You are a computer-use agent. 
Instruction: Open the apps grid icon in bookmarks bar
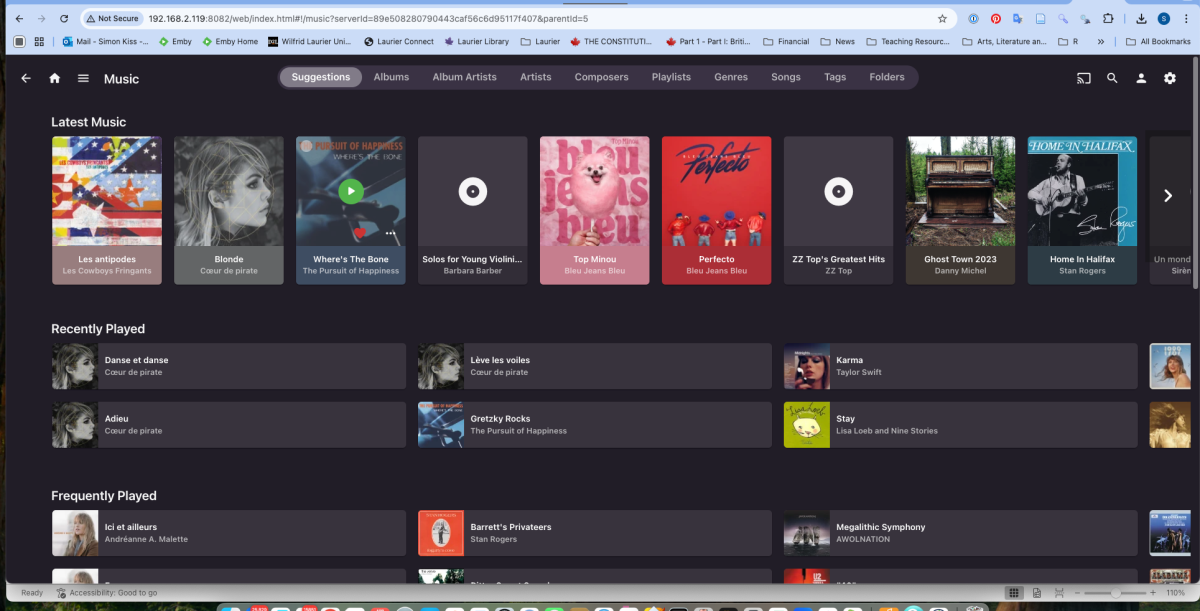point(39,42)
